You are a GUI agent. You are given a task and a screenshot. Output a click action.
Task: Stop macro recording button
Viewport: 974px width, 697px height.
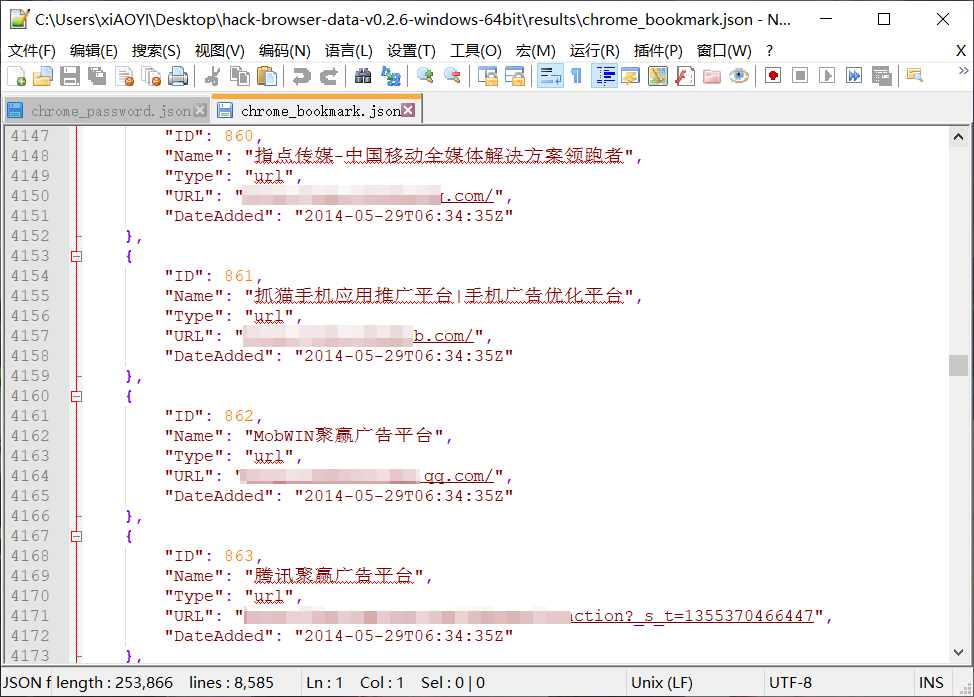[800, 76]
